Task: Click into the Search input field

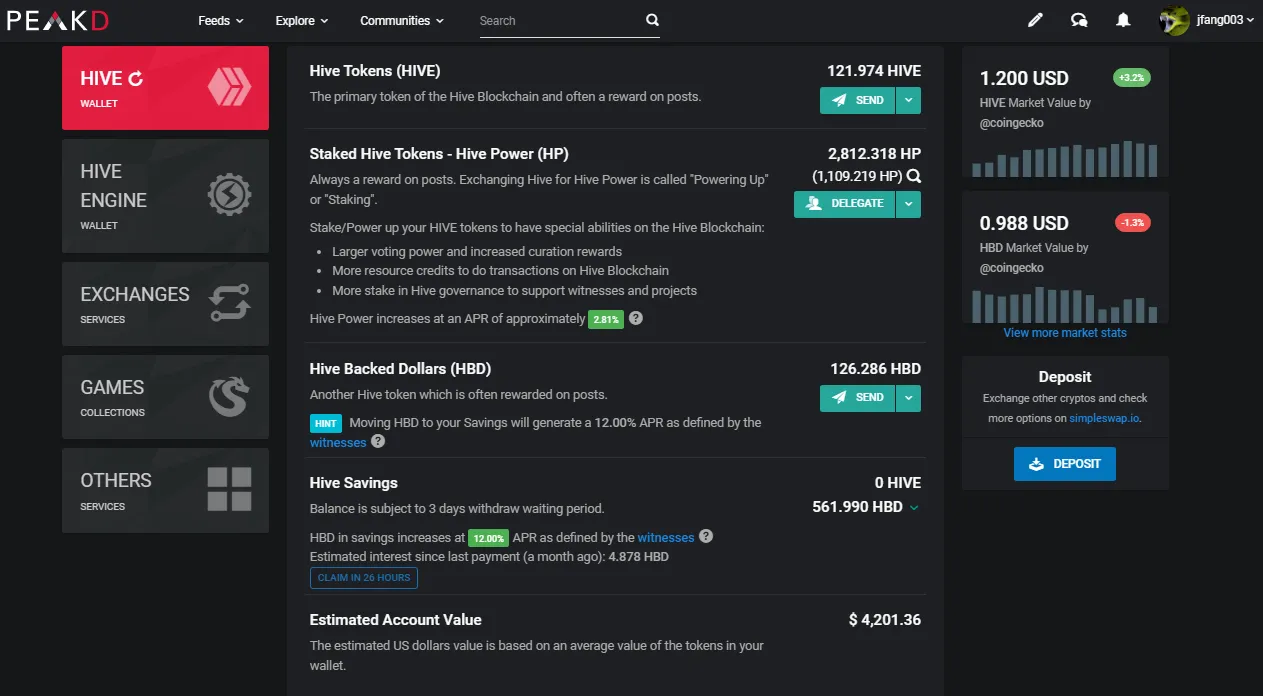Action: (x=558, y=20)
